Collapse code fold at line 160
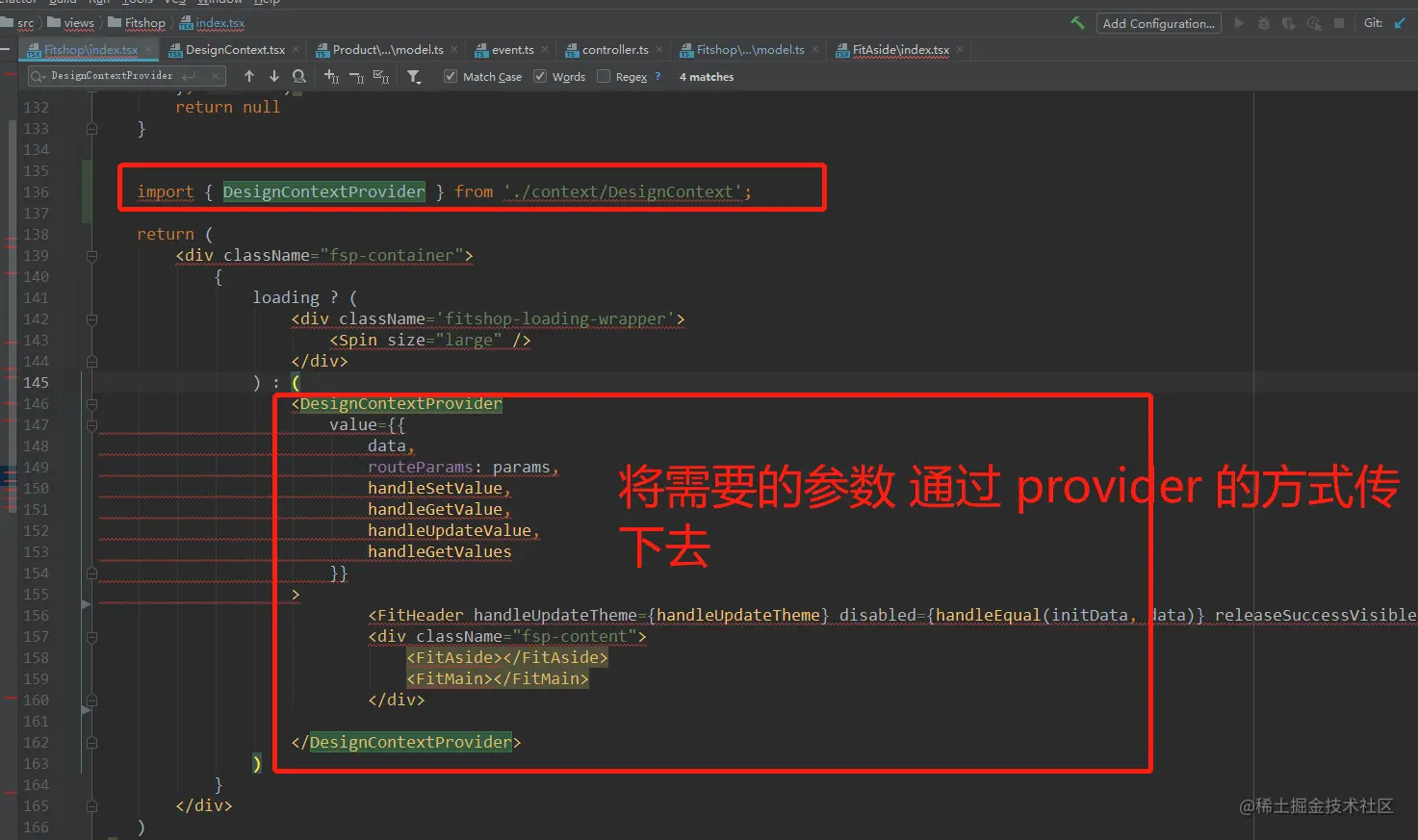This screenshot has width=1418, height=840. [91, 700]
